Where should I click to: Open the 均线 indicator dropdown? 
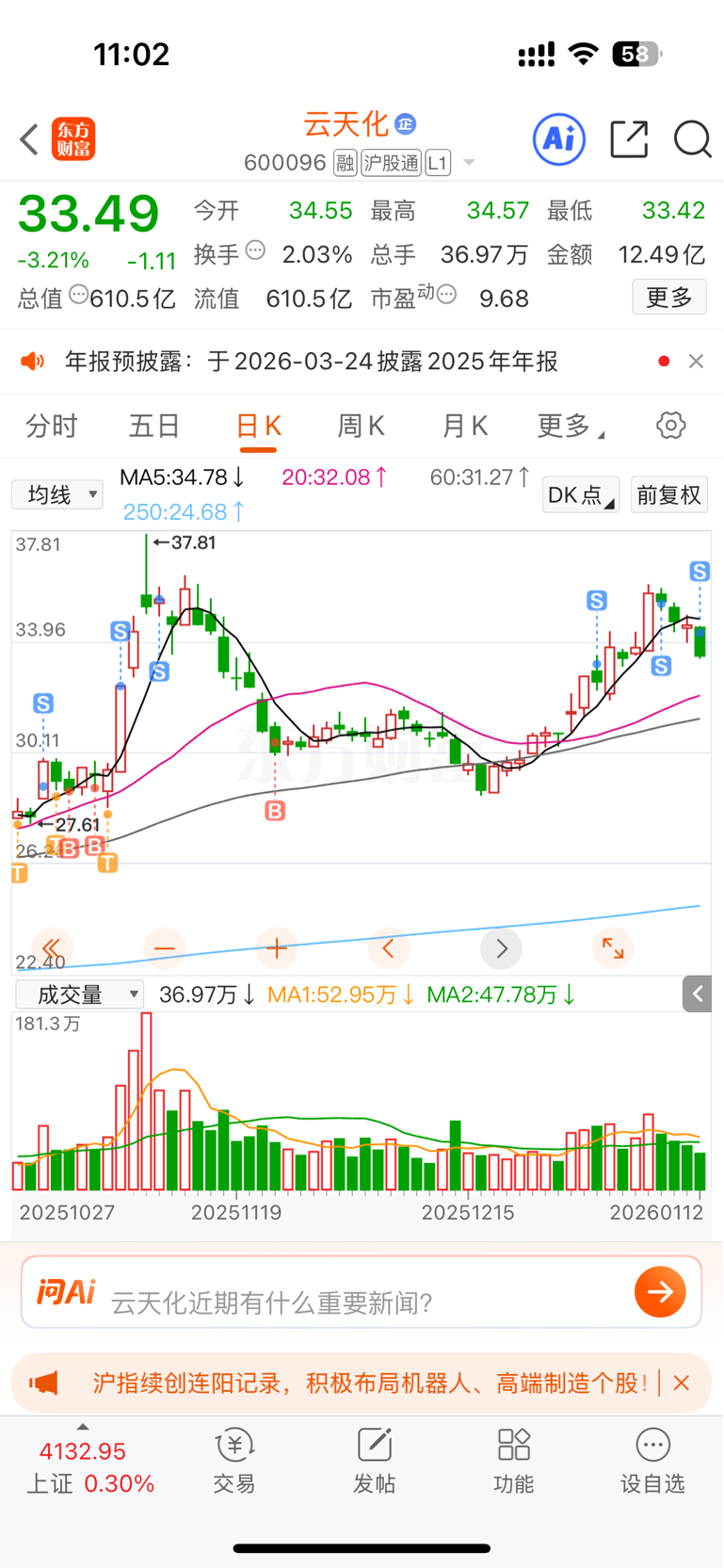(x=57, y=494)
